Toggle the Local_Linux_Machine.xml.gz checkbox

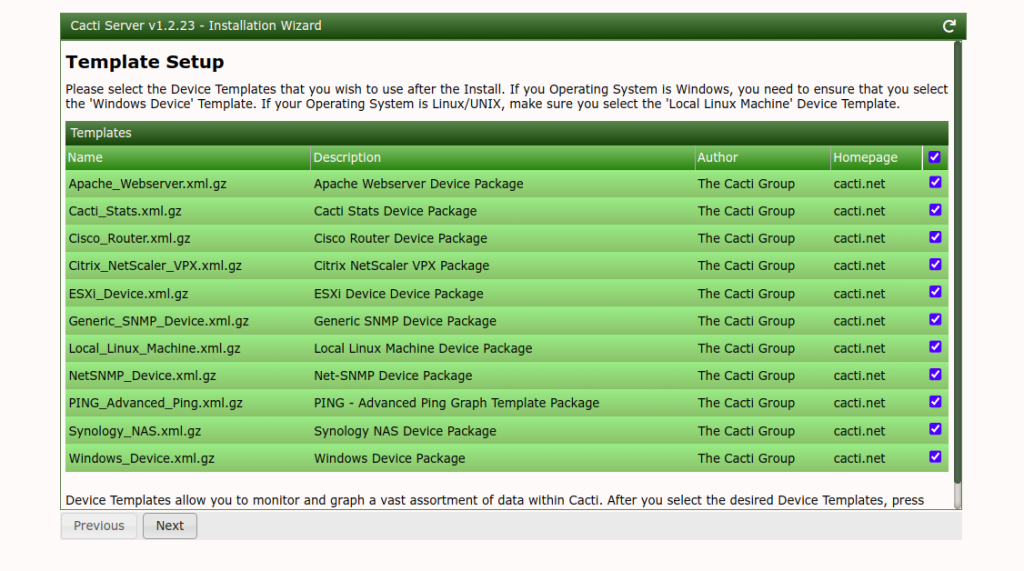click(x=935, y=347)
